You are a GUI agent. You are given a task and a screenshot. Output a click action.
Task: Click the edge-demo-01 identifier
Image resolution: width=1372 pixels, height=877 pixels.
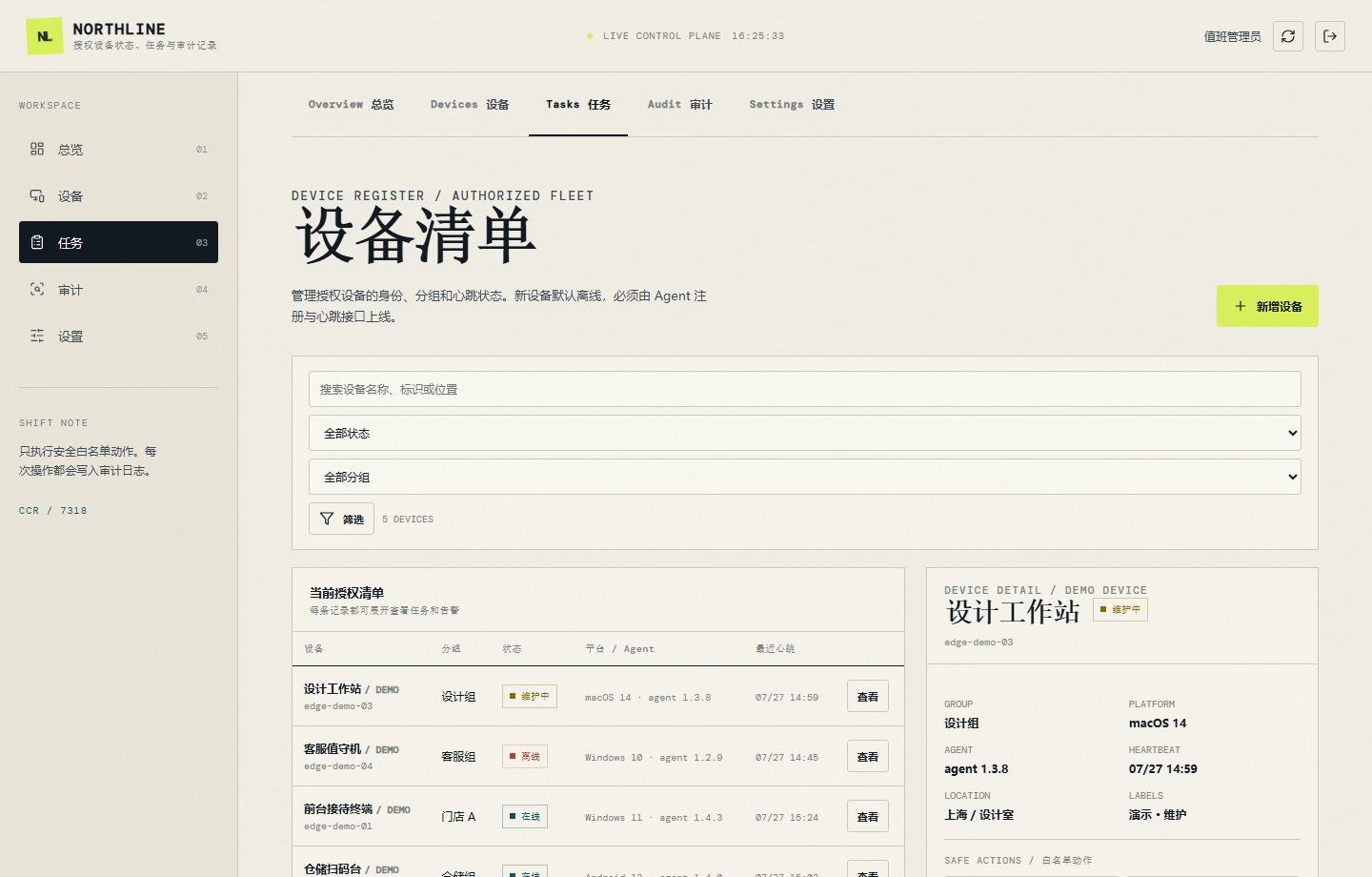338,826
